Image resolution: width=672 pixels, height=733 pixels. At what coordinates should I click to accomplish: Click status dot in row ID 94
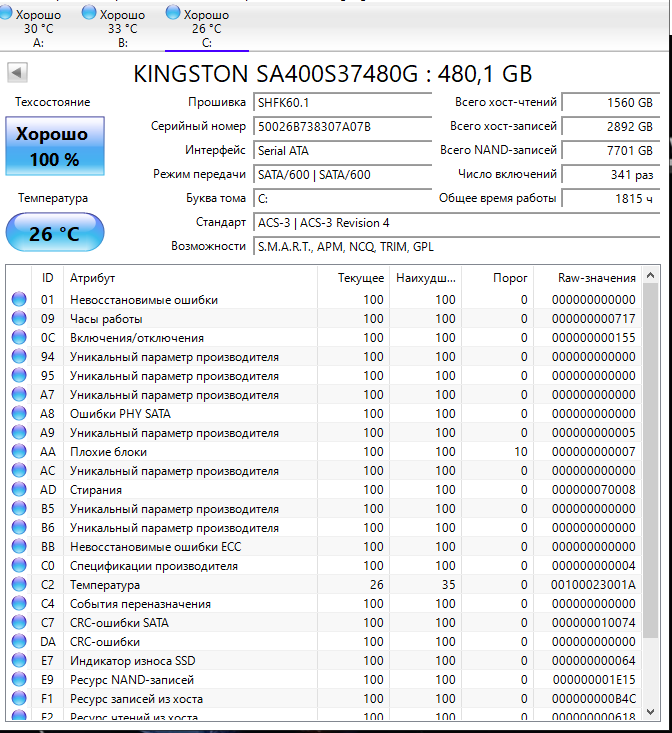pos(19,356)
